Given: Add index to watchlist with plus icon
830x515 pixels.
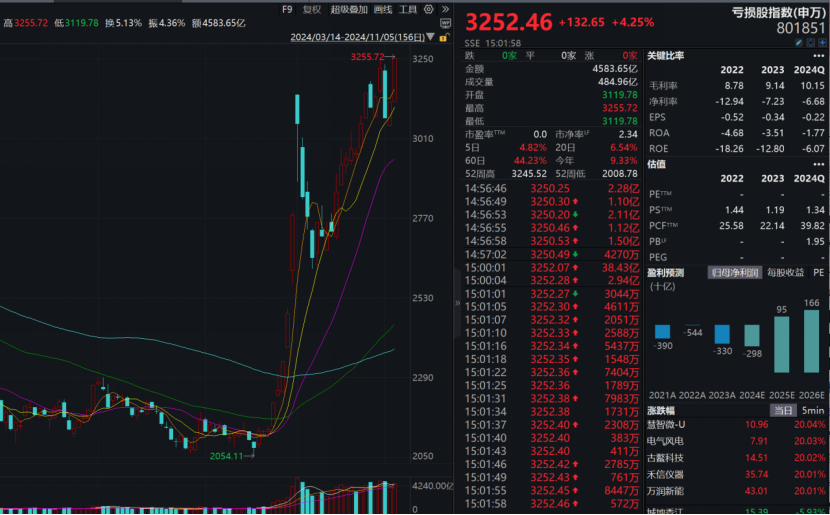Looking at the screenshot, I should (x=822, y=42).
